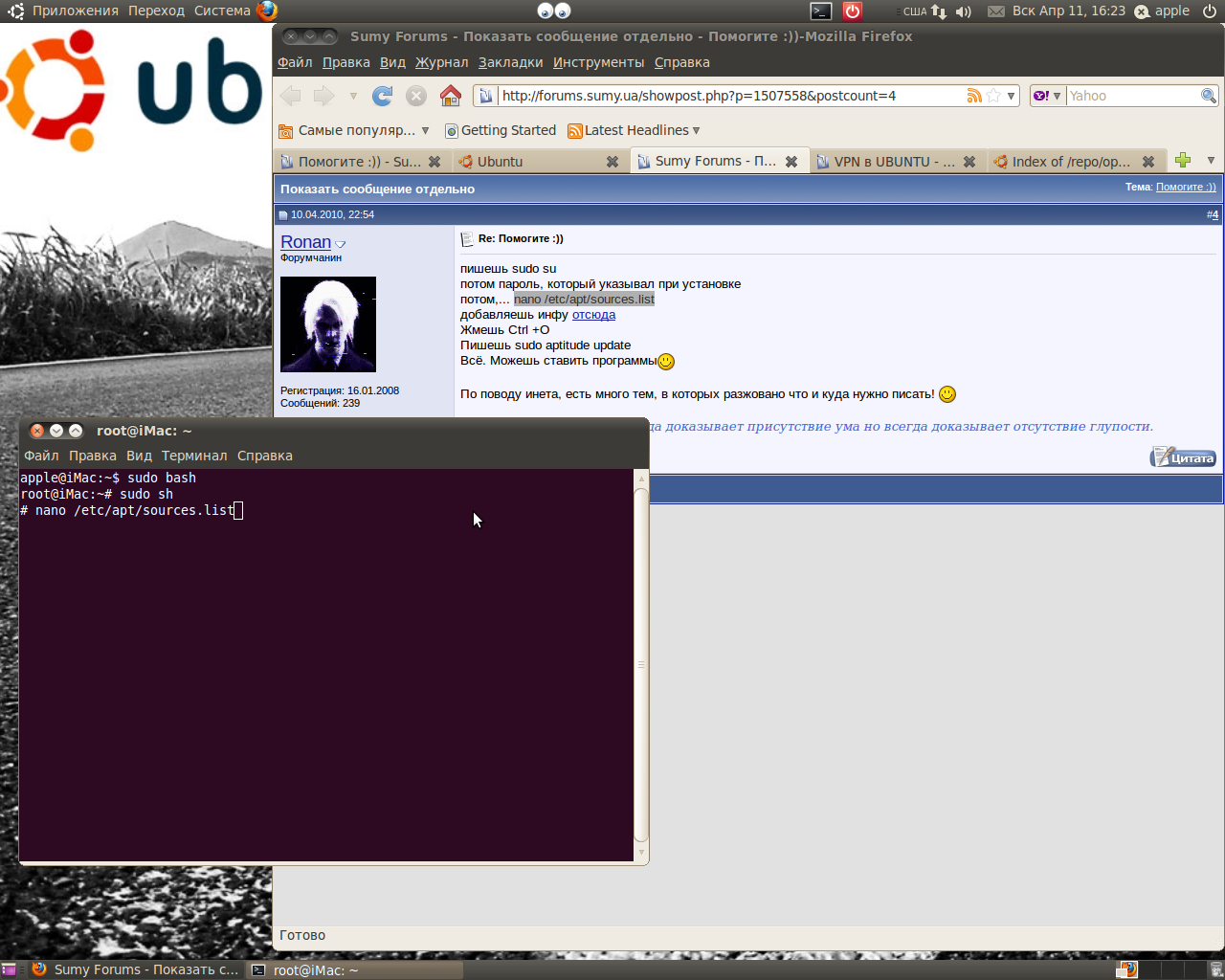Viewport: 1225px width, 980px height.
Task: Bookmark page with the star icon
Action: click(x=993, y=96)
